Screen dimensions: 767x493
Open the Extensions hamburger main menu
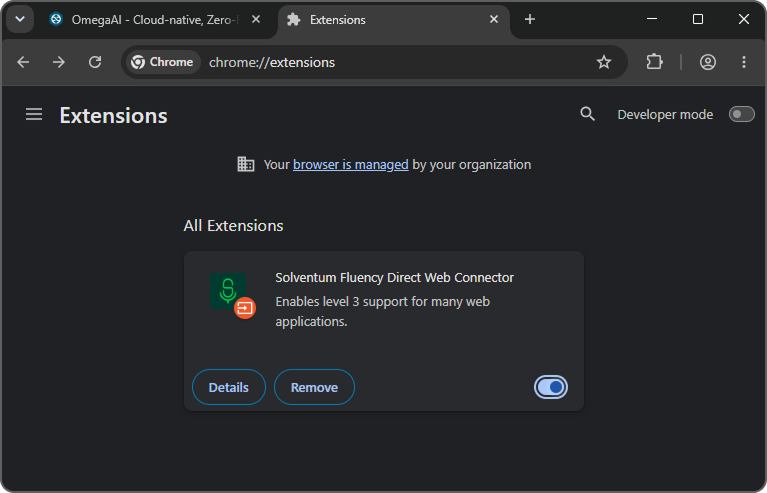tap(34, 114)
